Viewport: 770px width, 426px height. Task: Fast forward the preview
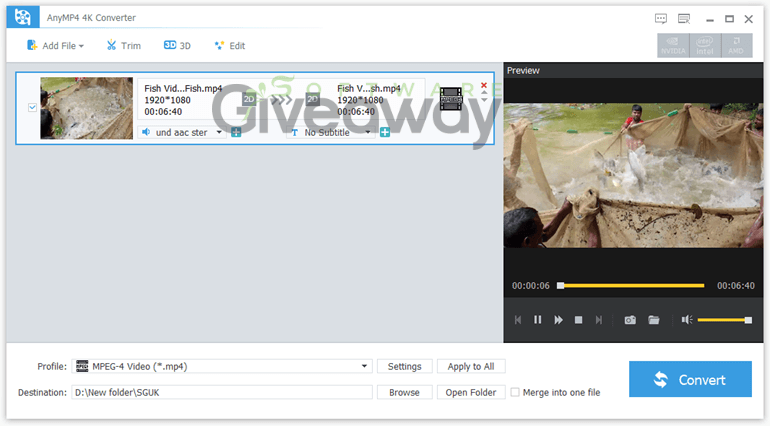(558, 320)
